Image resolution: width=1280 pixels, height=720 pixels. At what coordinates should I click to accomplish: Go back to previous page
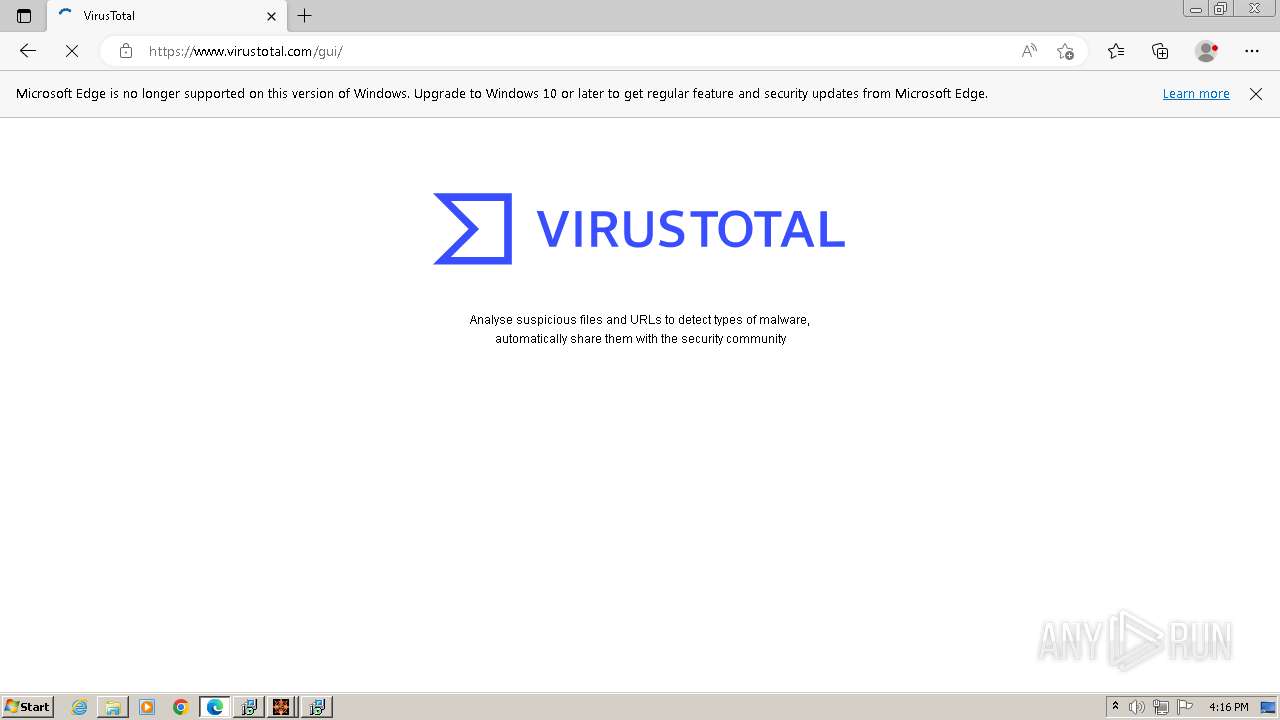click(28, 51)
